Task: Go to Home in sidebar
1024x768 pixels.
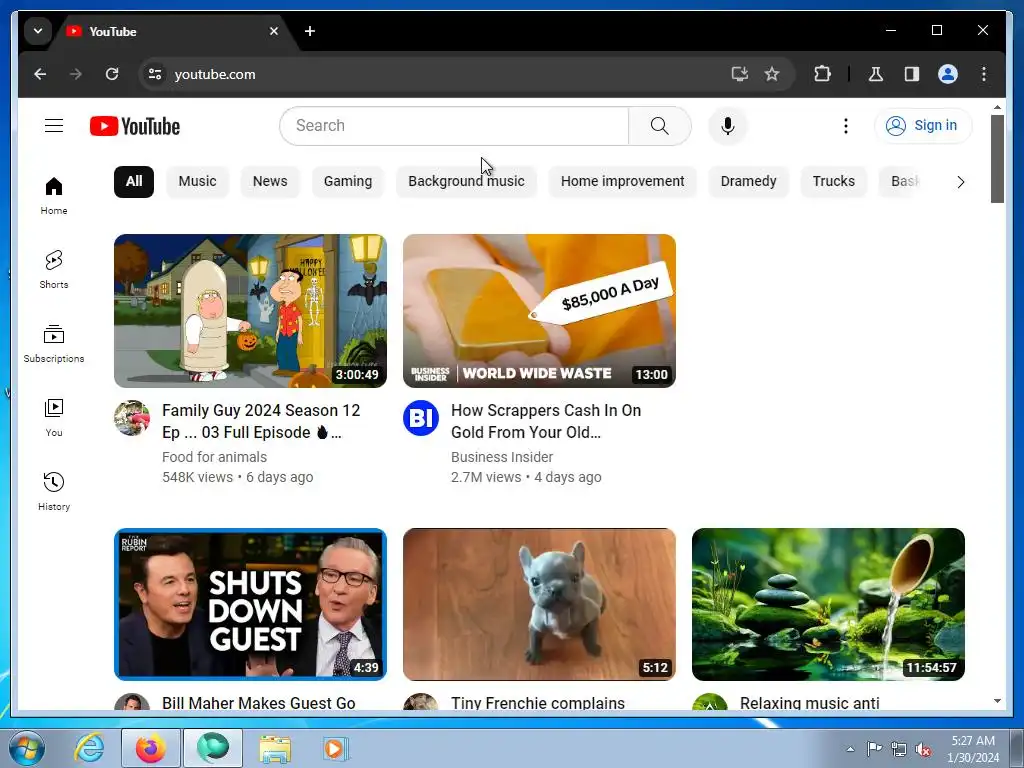Action: 54,195
